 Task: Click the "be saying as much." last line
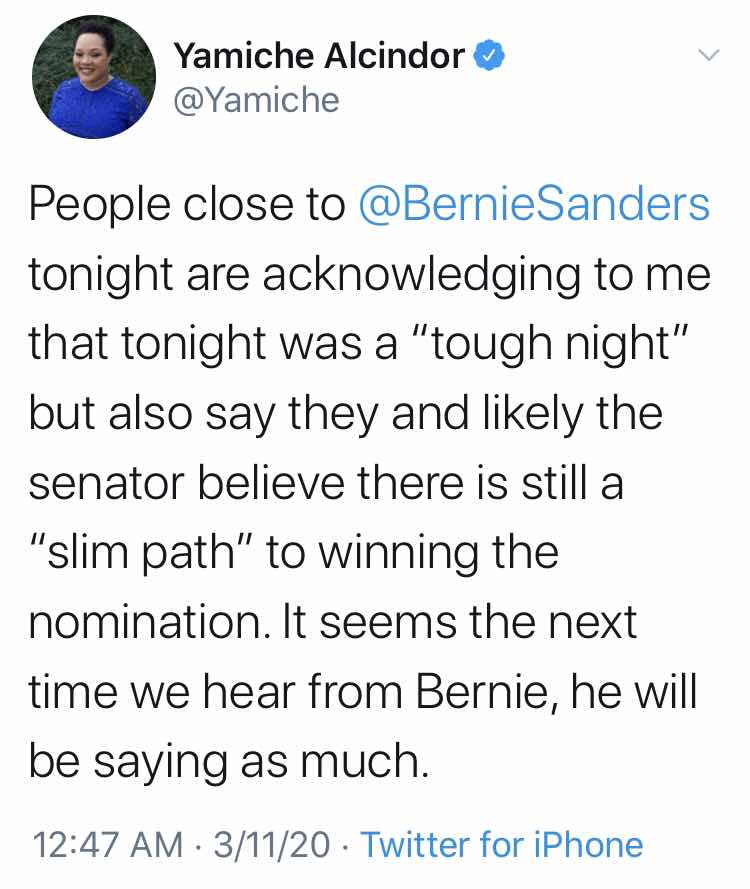[x=229, y=762]
